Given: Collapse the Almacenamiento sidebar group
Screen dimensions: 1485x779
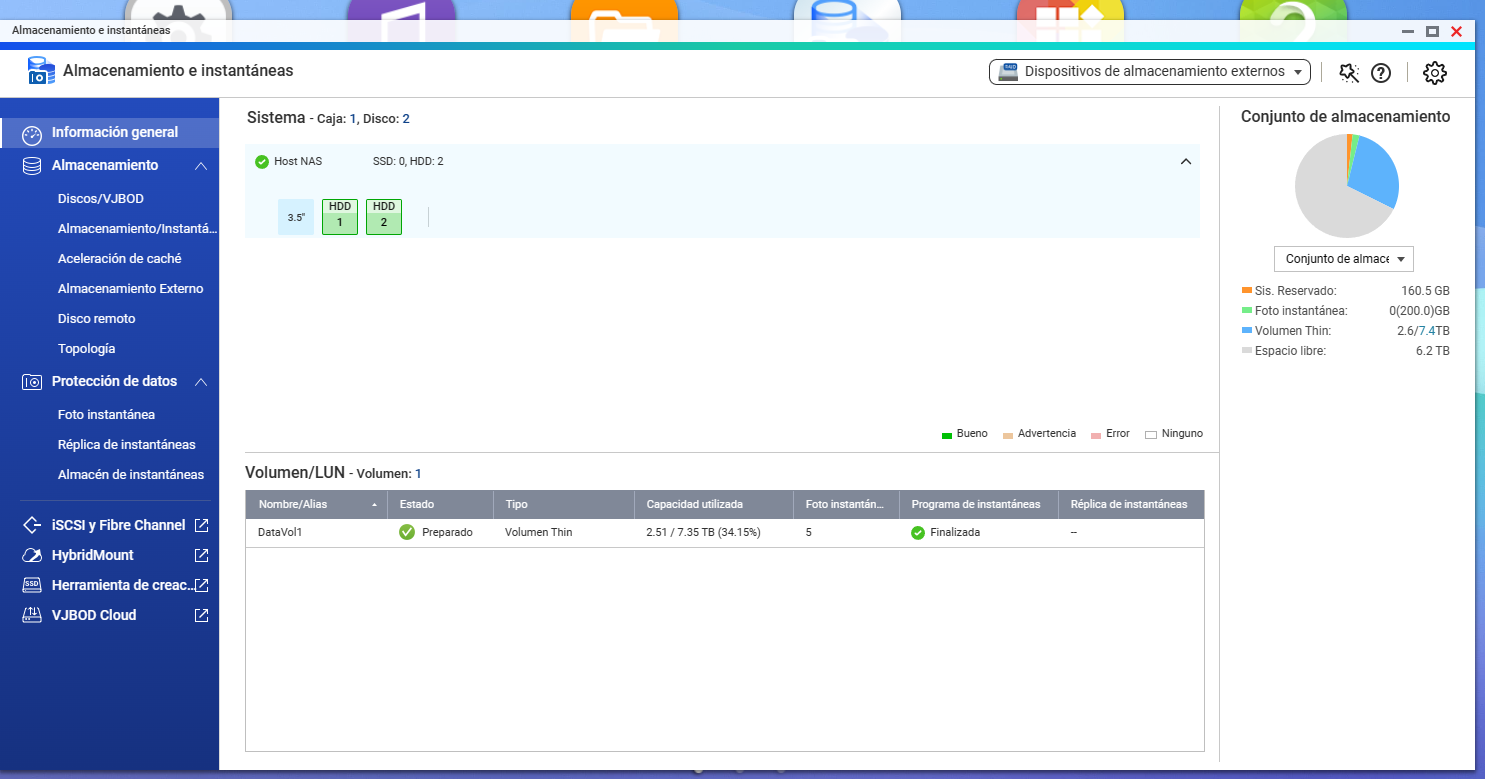Looking at the screenshot, I should (x=201, y=166).
